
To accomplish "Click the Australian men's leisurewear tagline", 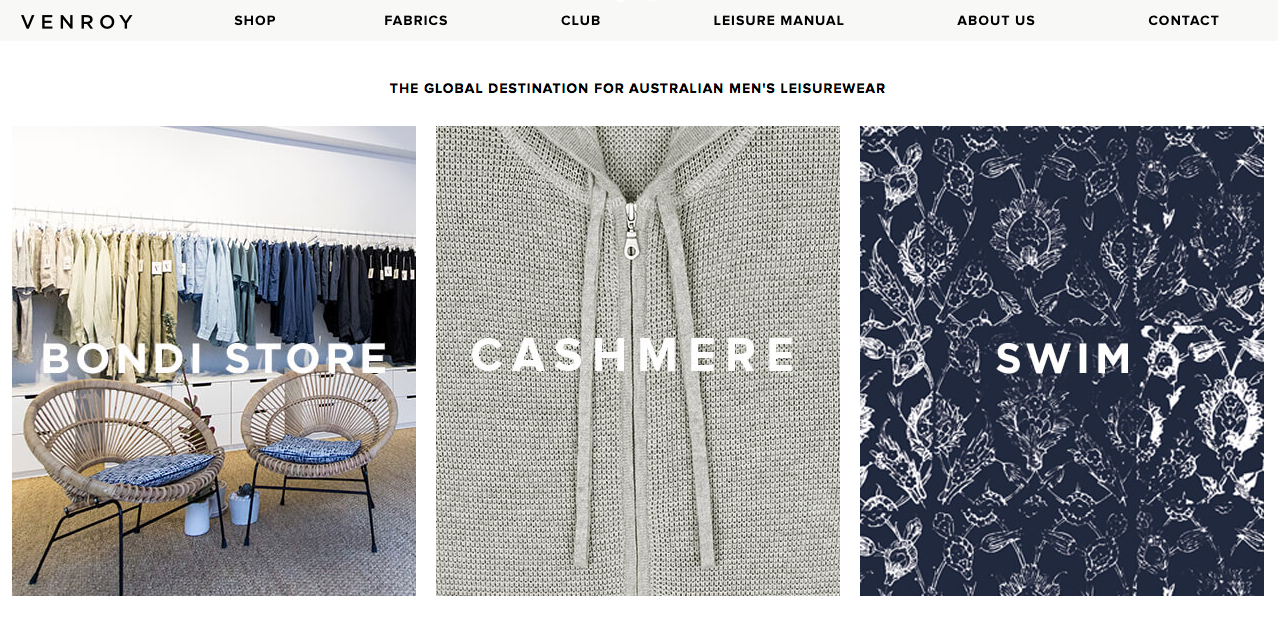I will click(638, 88).
